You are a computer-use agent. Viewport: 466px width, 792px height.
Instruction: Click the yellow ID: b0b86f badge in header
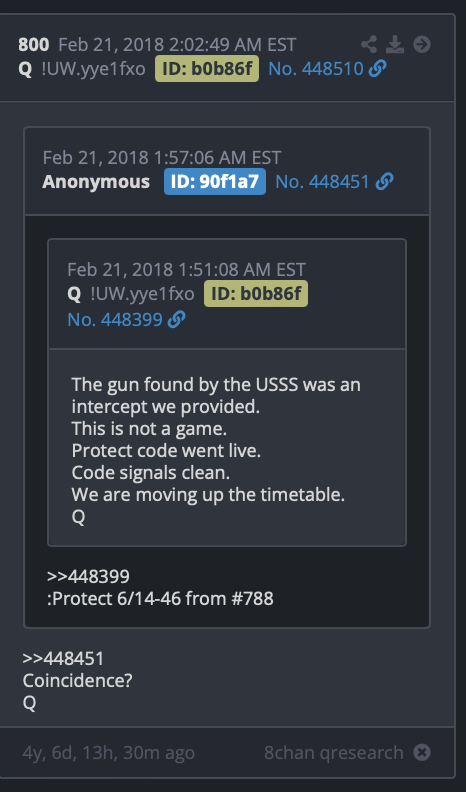click(x=207, y=69)
